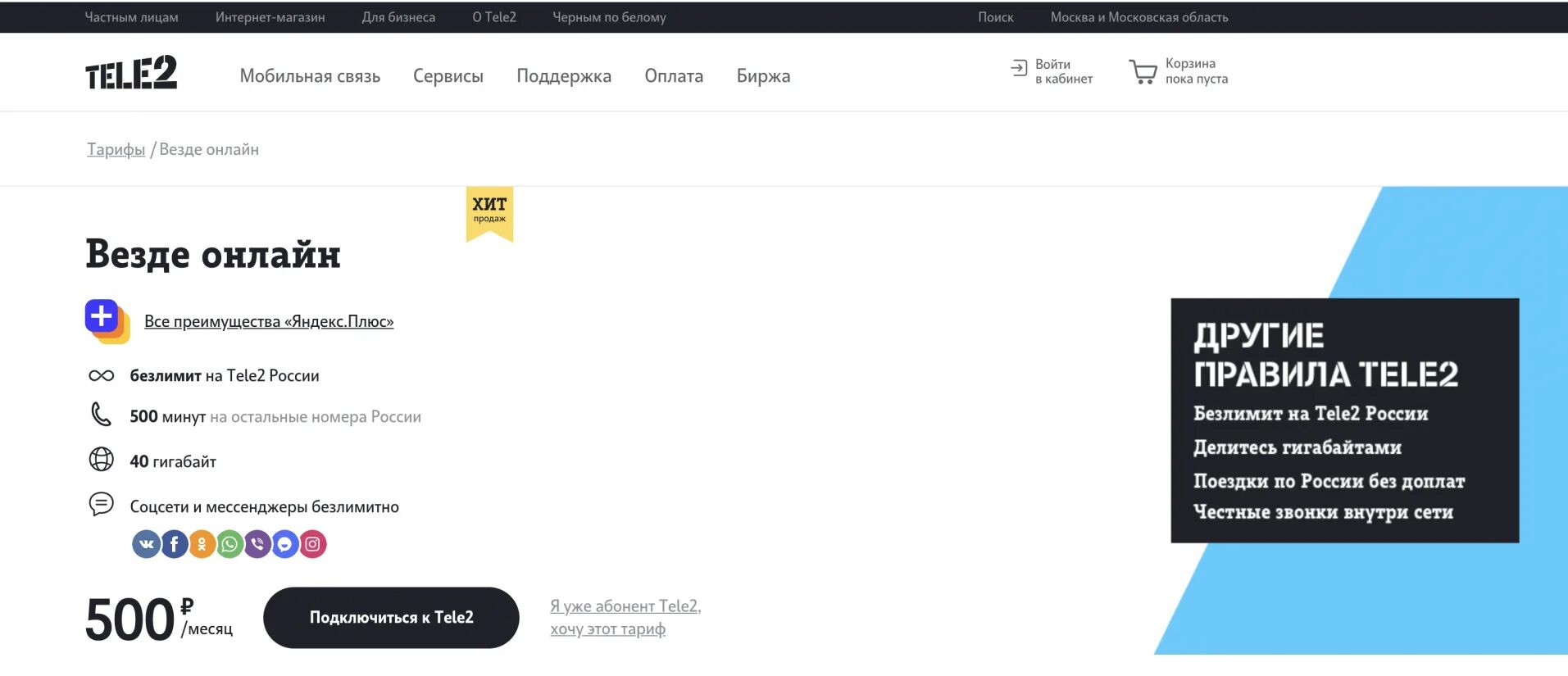The width and height of the screenshot is (1568, 676).
Task: Click the Instagram icon
Action: pyautogui.click(x=312, y=544)
